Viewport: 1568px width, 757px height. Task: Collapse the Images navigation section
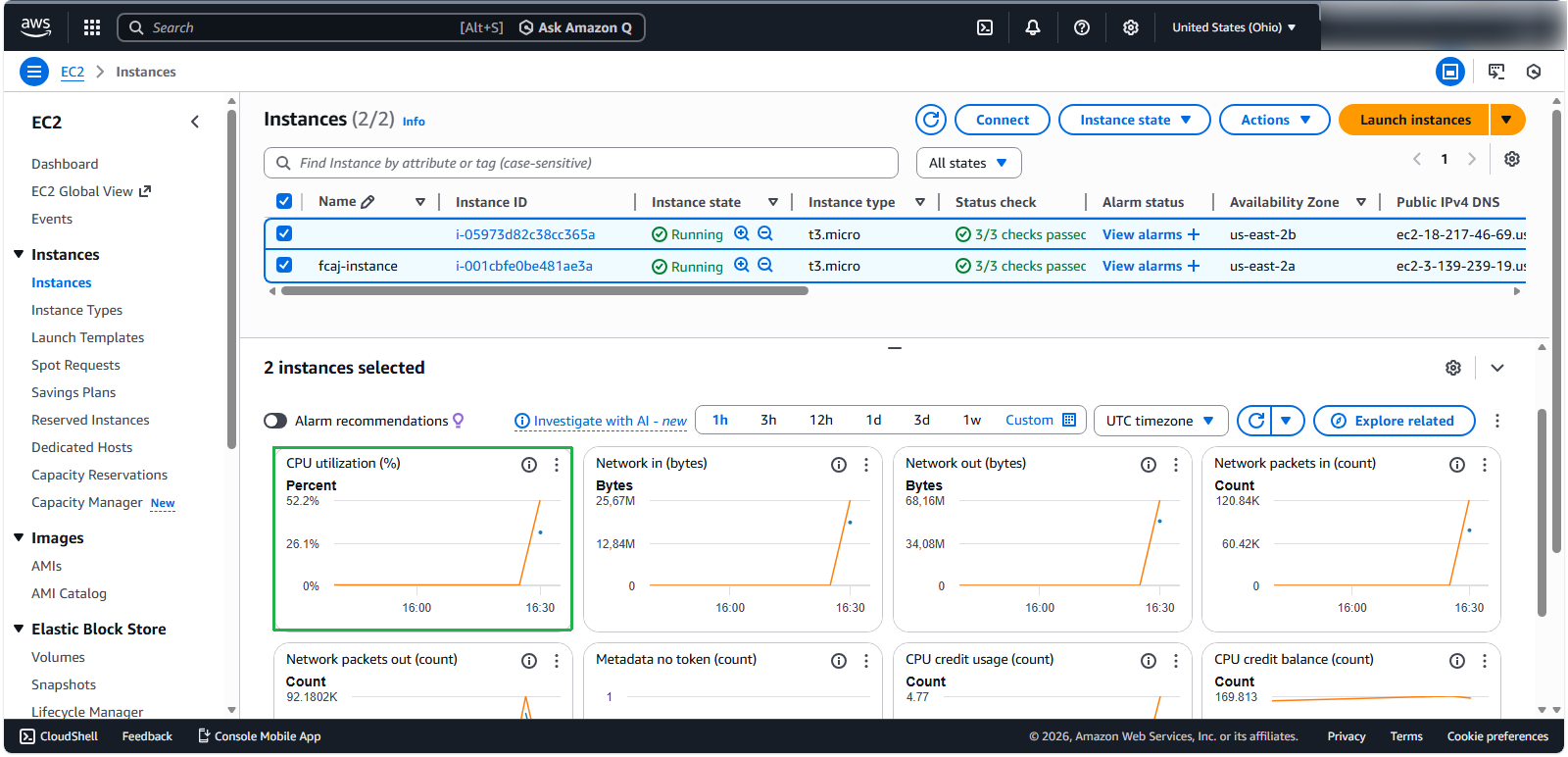tap(19, 537)
